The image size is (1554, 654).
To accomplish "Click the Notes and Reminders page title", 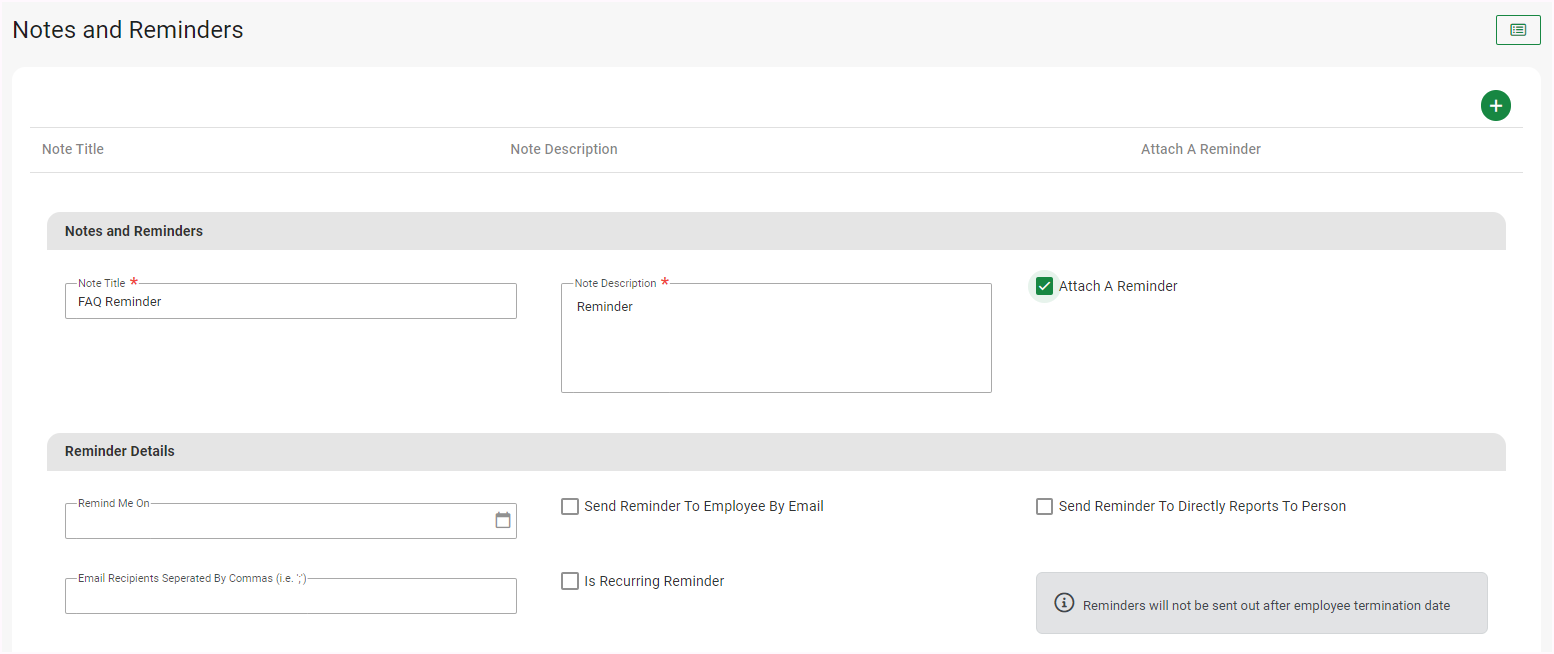I will 128,30.
